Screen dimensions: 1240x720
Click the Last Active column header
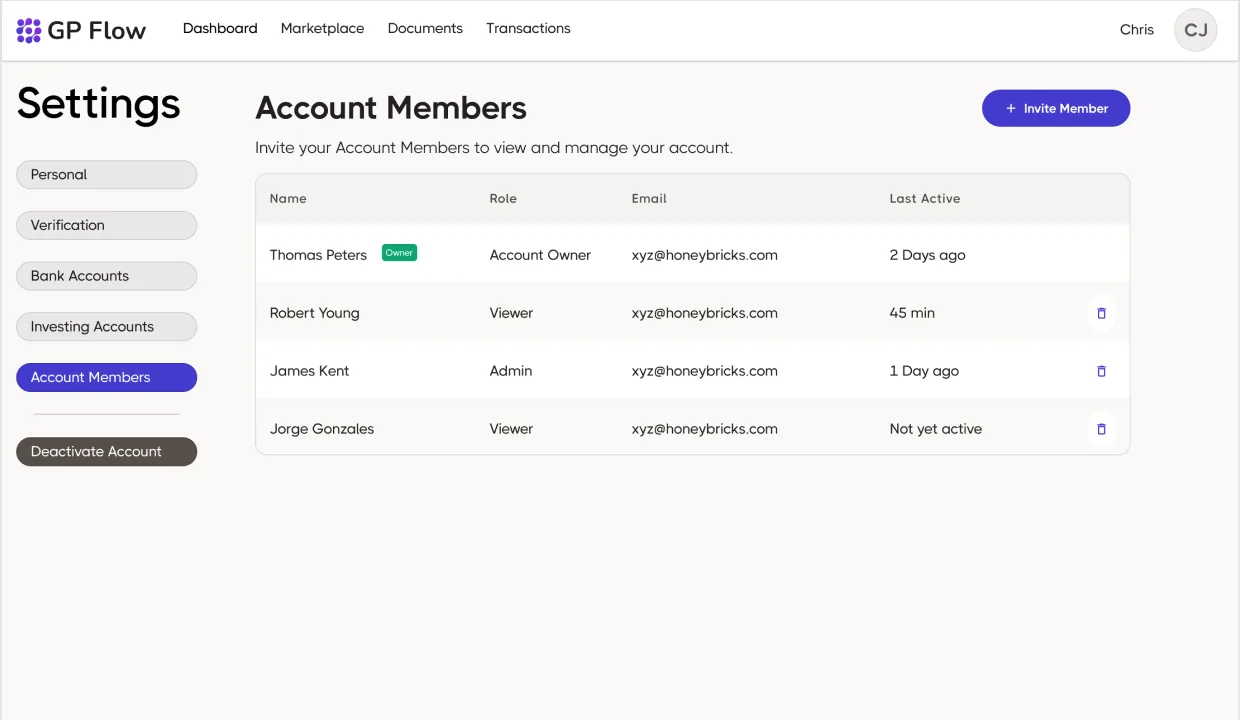coord(925,198)
